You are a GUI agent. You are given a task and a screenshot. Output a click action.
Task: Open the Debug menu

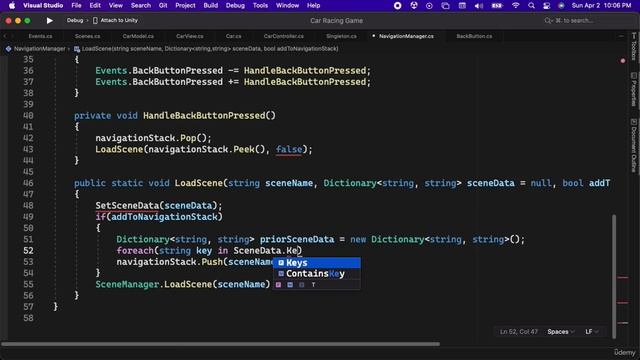point(235,6)
